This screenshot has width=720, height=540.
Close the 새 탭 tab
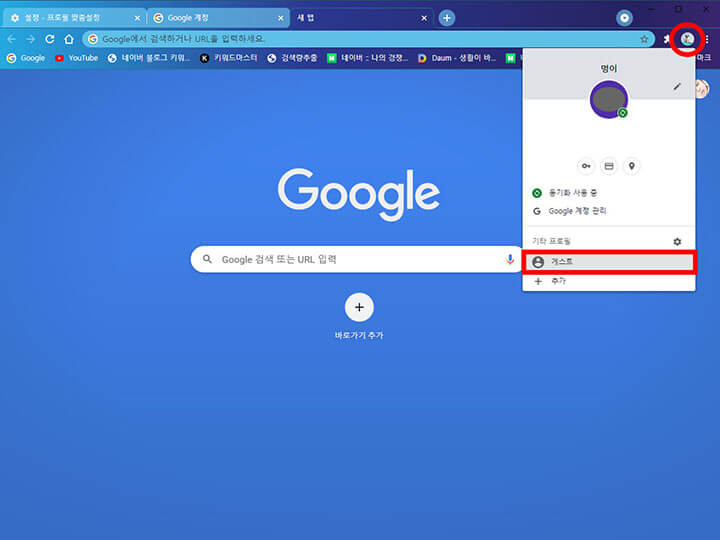pyautogui.click(x=424, y=18)
